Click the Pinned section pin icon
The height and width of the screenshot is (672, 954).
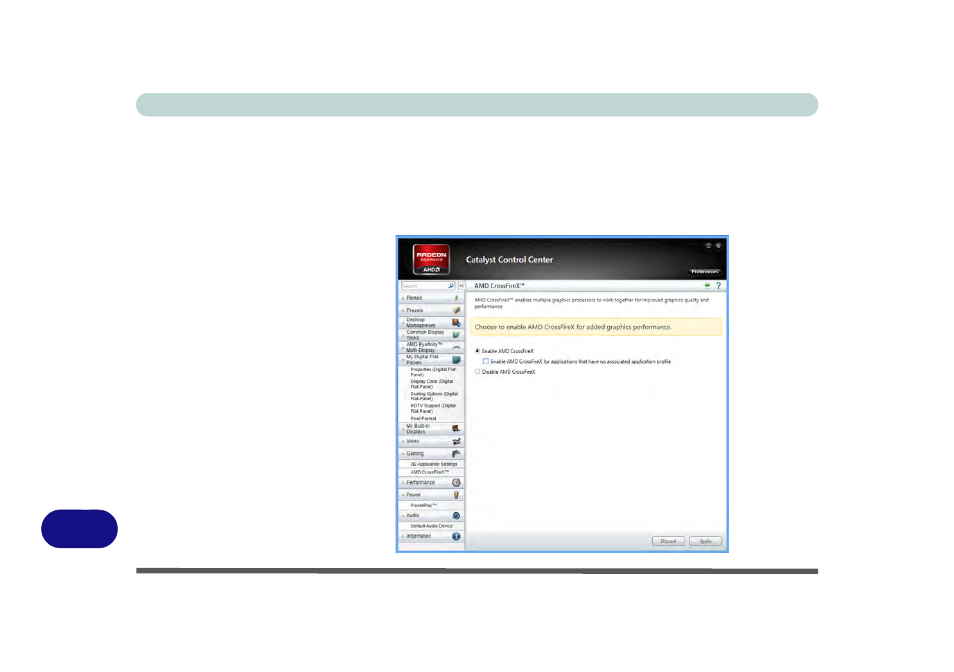click(x=456, y=298)
